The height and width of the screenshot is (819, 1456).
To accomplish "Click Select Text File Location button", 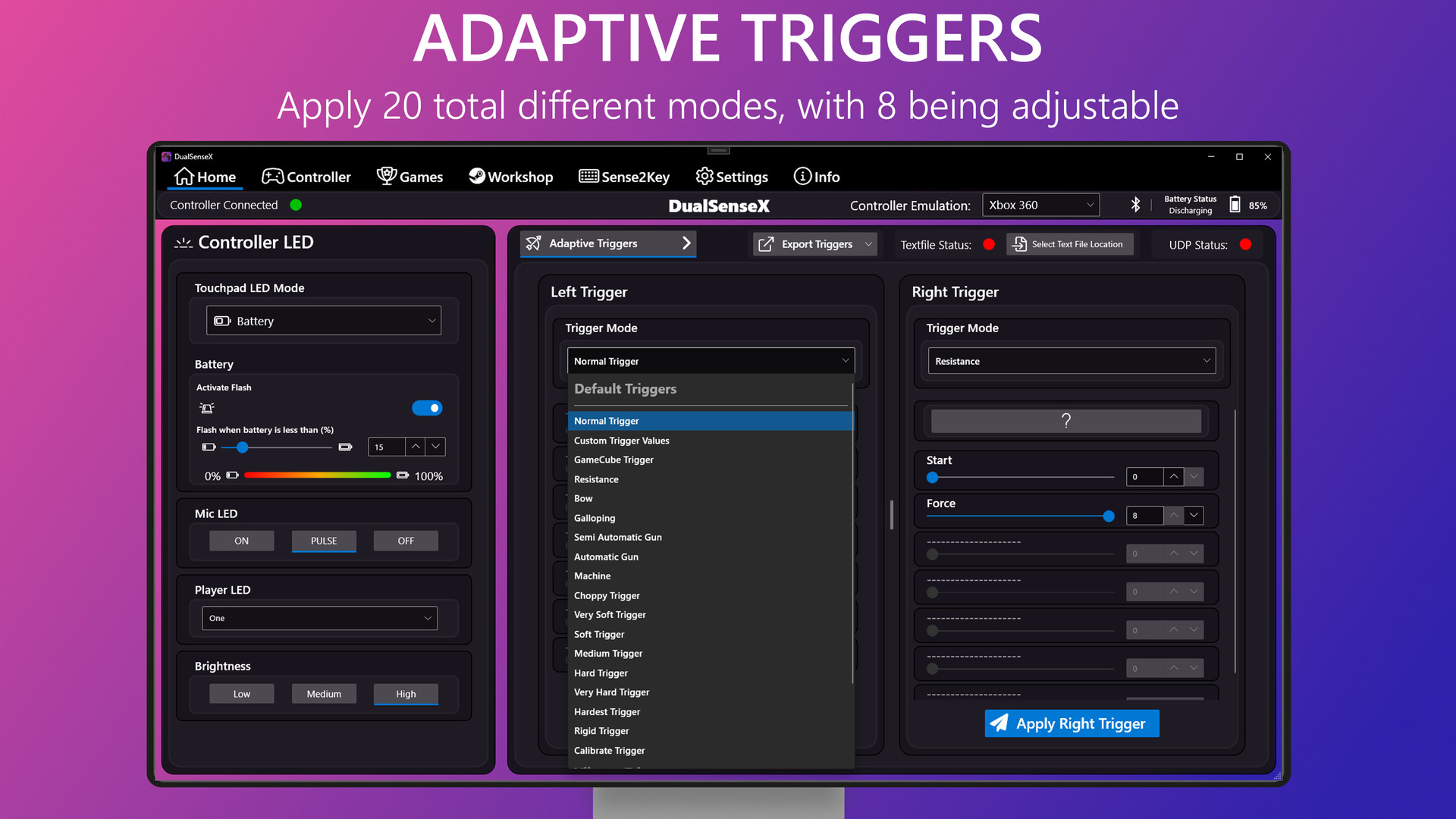I will click(x=1066, y=243).
